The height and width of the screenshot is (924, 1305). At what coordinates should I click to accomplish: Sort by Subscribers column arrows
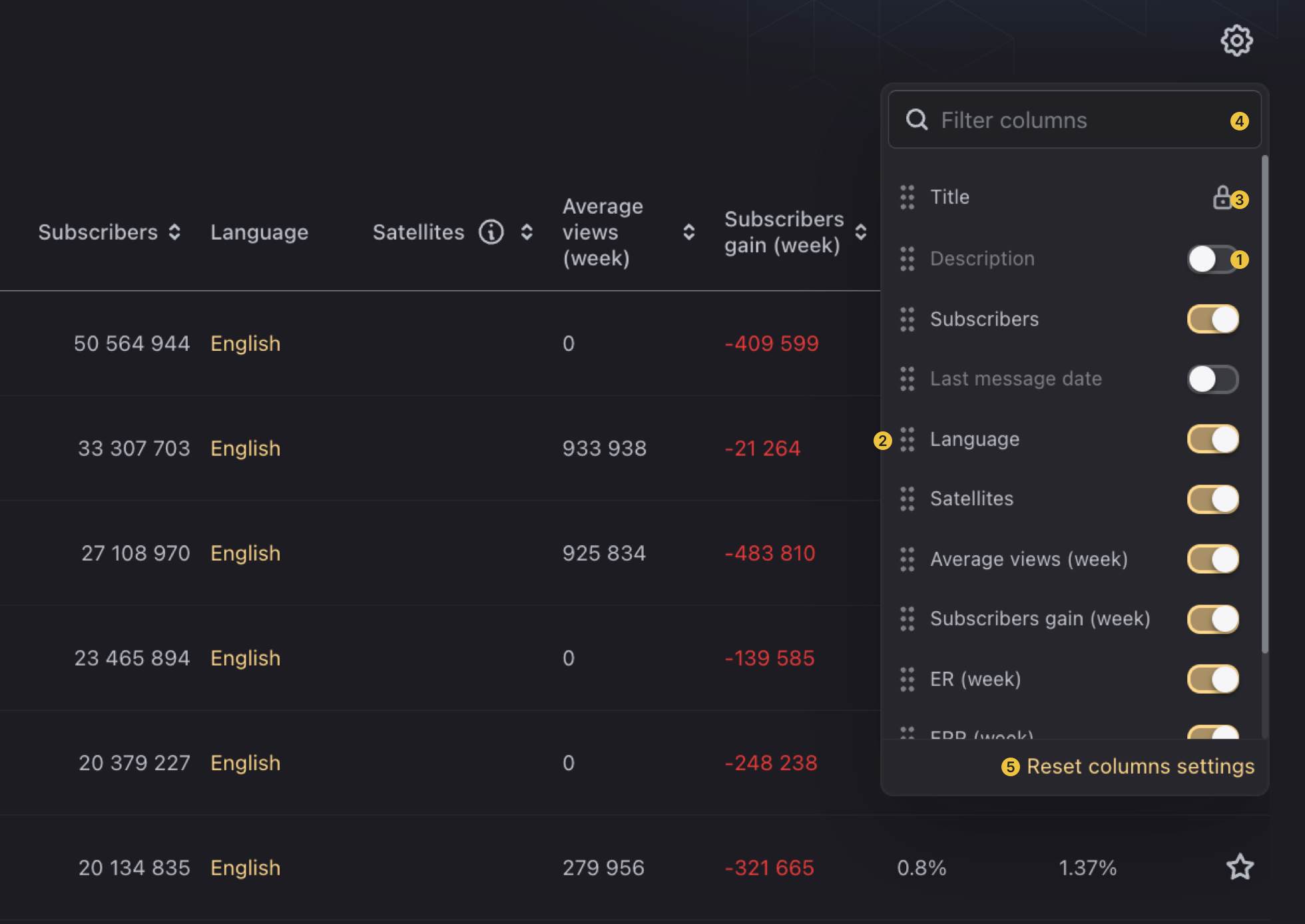[174, 232]
